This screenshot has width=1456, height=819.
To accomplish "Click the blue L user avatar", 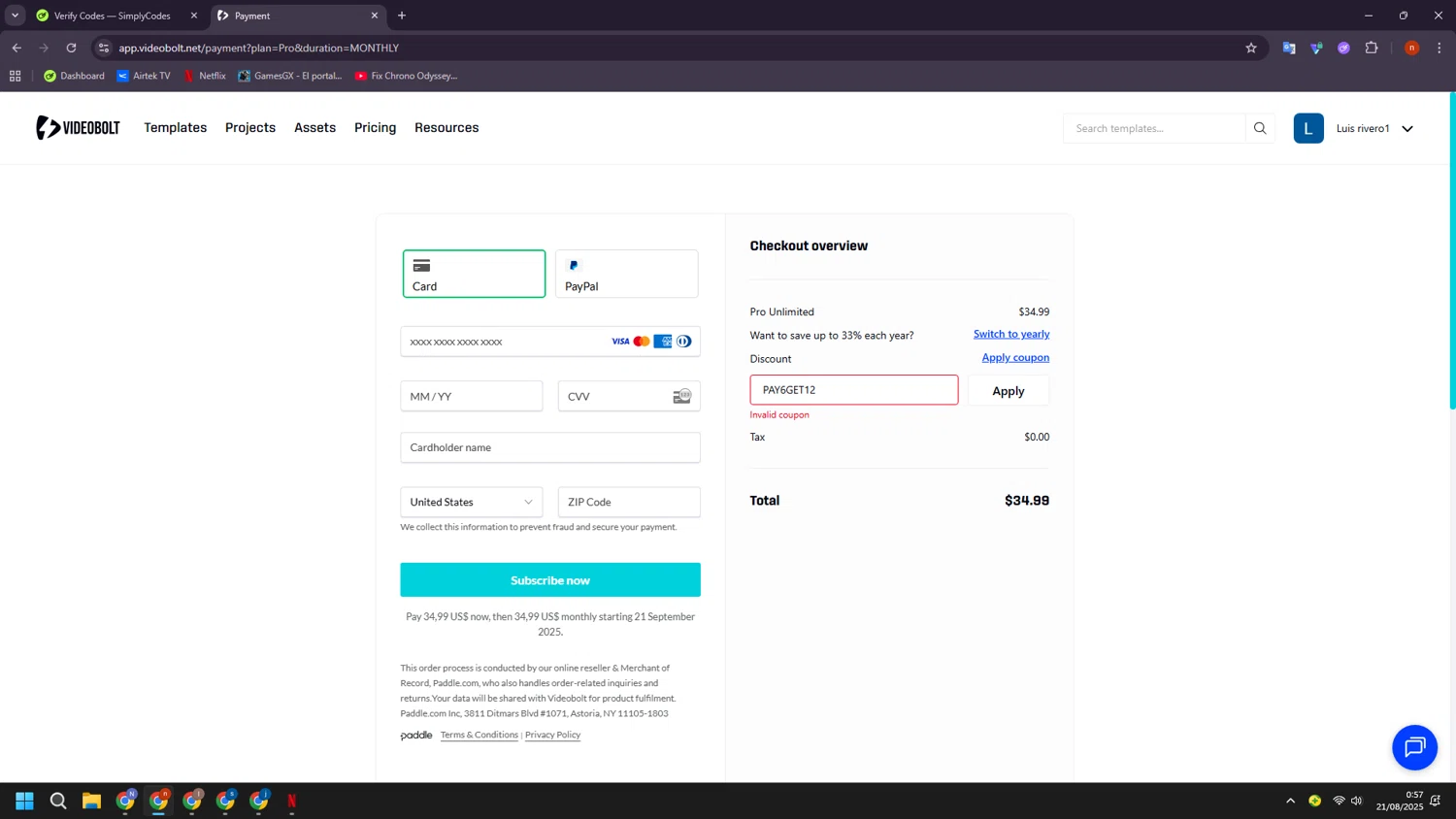I will pos(1308,128).
